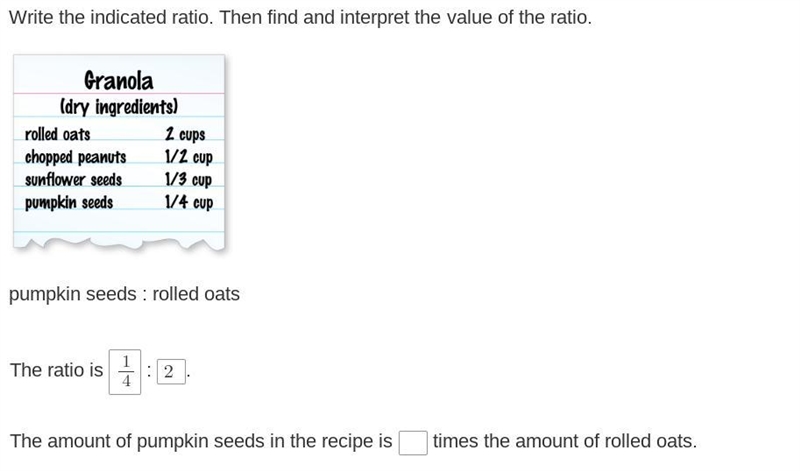
Task: Click the "chopped peanuts" ingredient label
Action: [x=76, y=157]
